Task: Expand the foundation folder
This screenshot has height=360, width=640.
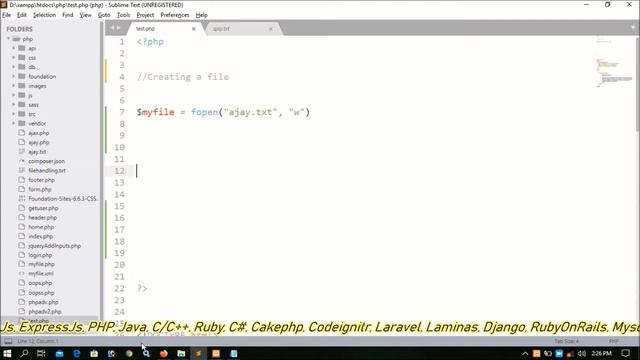Action: [13, 76]
